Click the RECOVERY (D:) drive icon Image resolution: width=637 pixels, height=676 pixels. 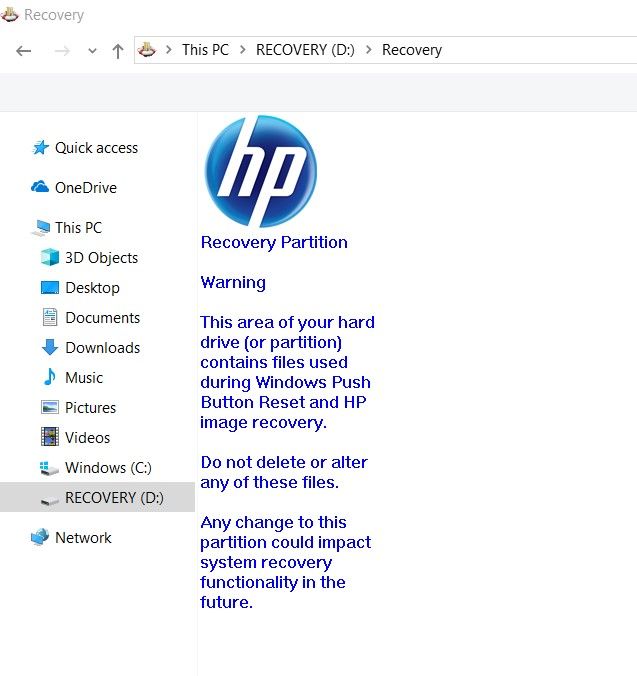coord(50,501)
